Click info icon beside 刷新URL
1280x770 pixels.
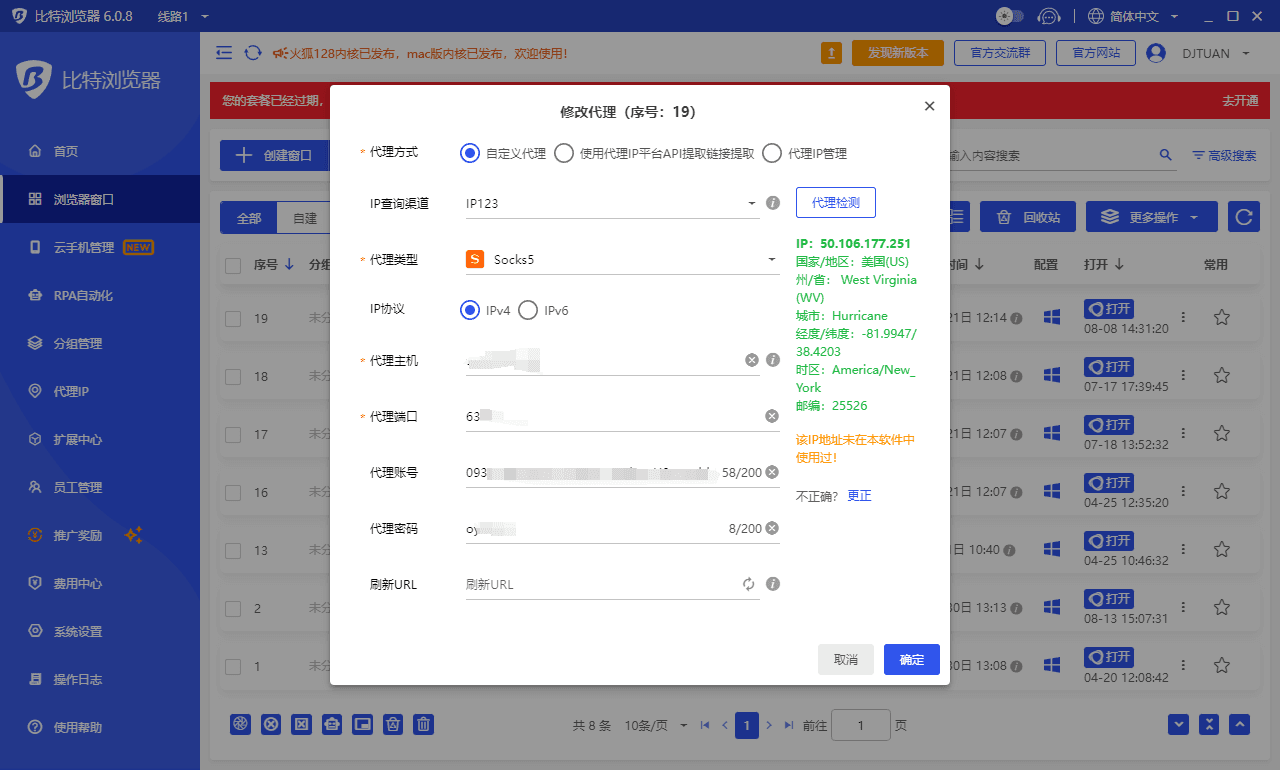tap(772, 584)
